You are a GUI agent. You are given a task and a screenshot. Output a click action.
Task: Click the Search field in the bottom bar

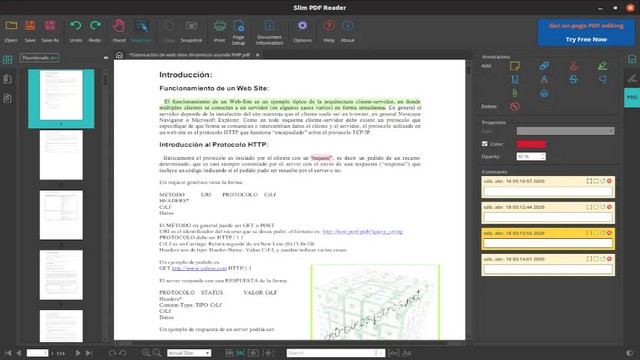(336, 353)
